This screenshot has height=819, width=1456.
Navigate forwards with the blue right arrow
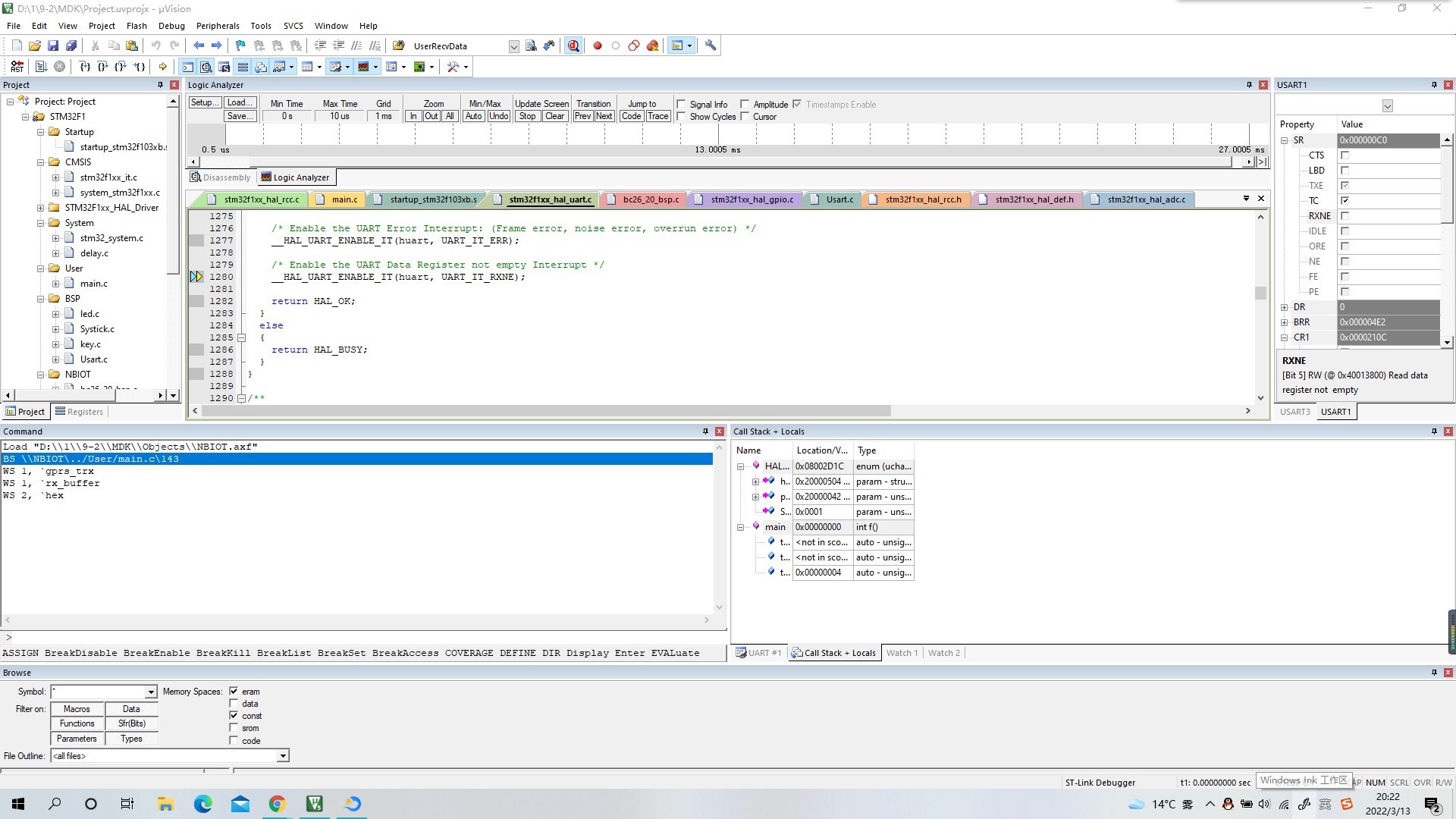tap(217, 45)
